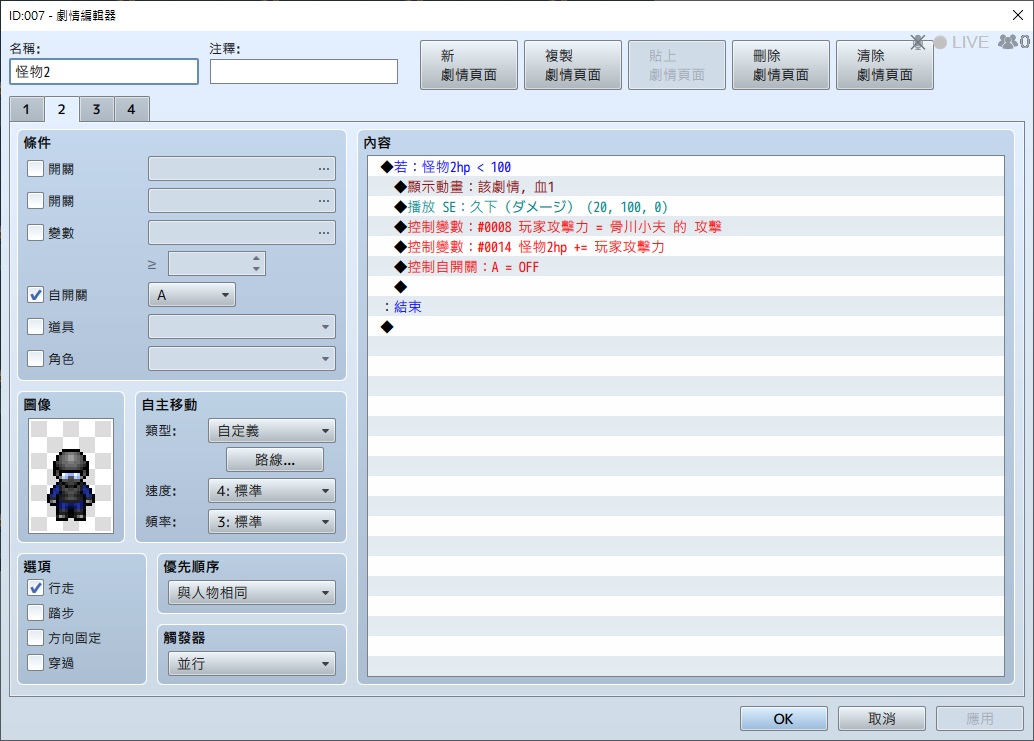Open event page tab 3
The image size is (1034, 741).
click(96, 109)
